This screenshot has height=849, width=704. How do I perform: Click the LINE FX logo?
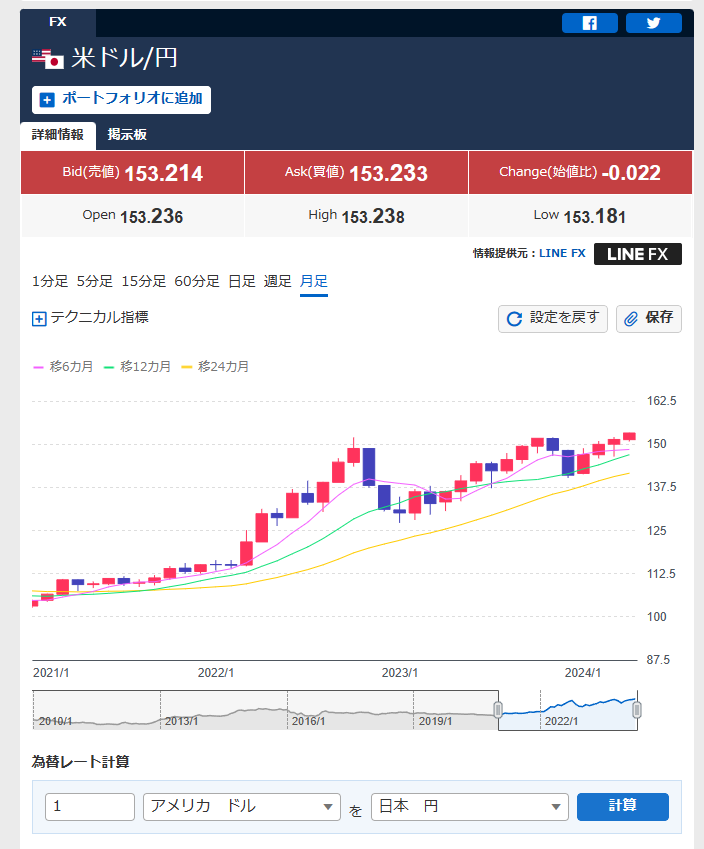click(x=637, y=254)
